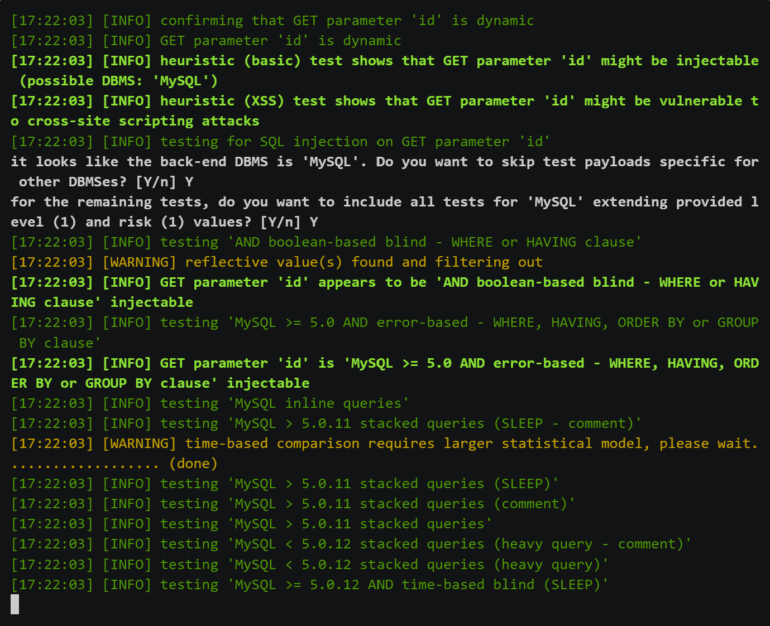Click the 'AND boolean-based blind' injectable message
Viewport: 770px width, 626px height.
tap(385, 292)
